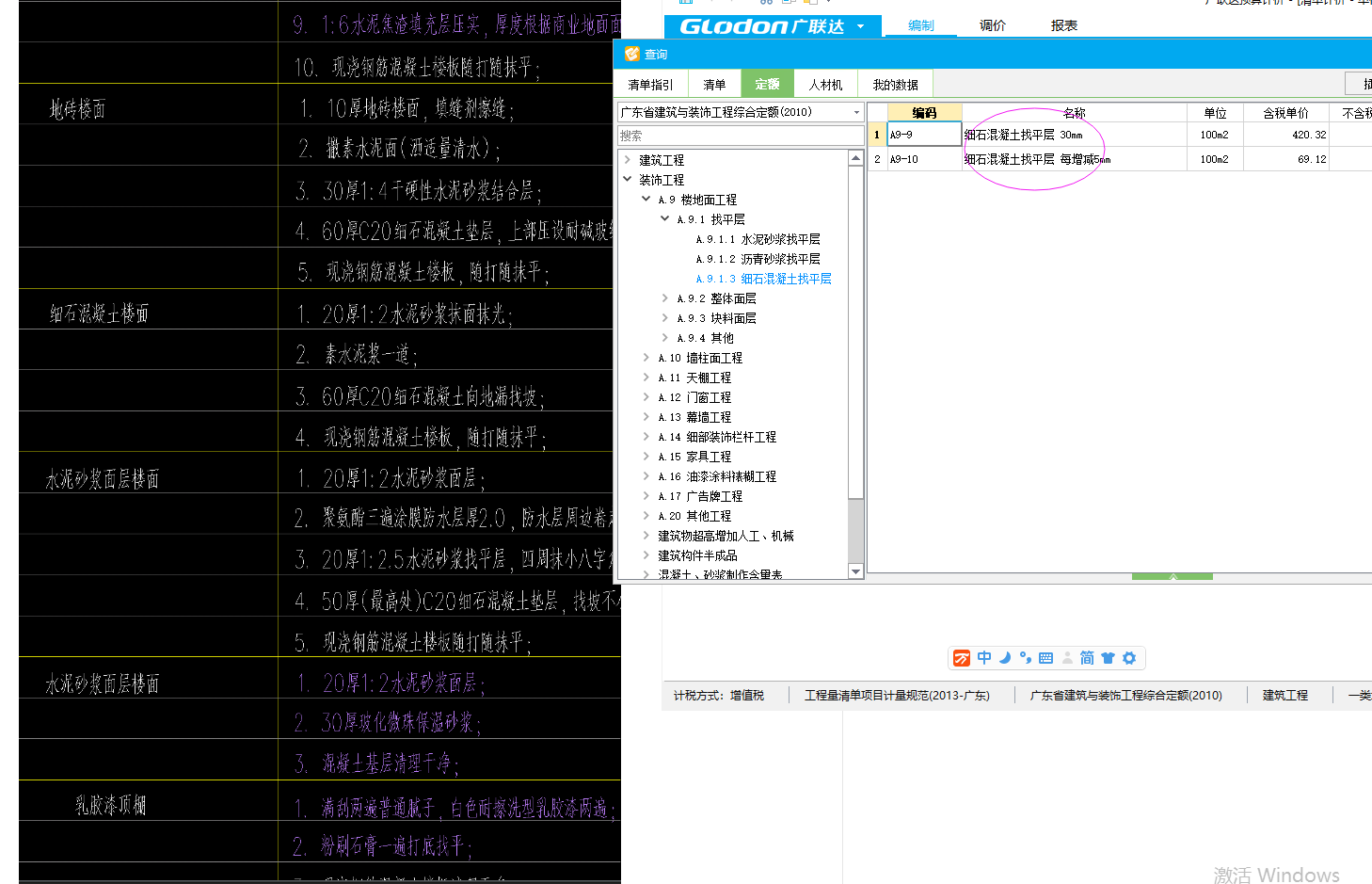Expand the A.9.3 块料面层 node
This screenshot has height=884, width=1372.
click(x=664, y=317)
